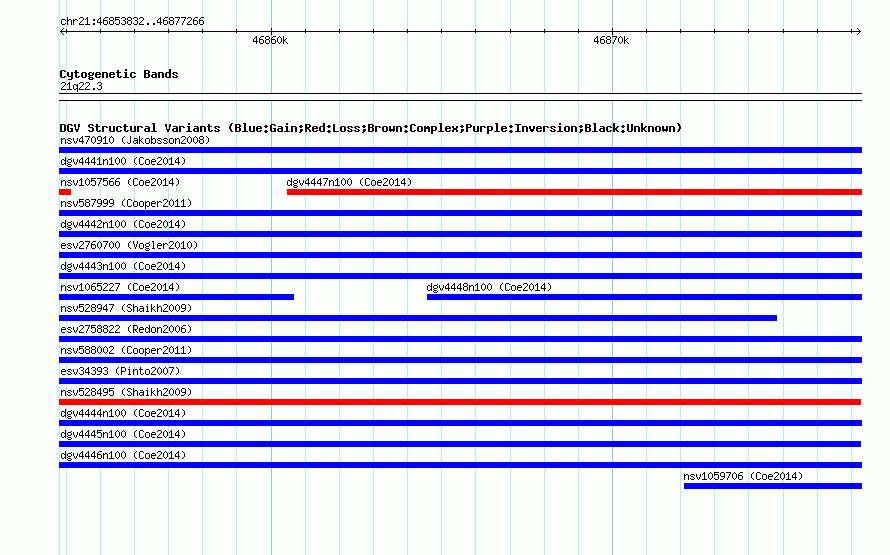Open esv2758822 (Redon2006) label
Screen dimensions: 890x555
click(126, 329)
